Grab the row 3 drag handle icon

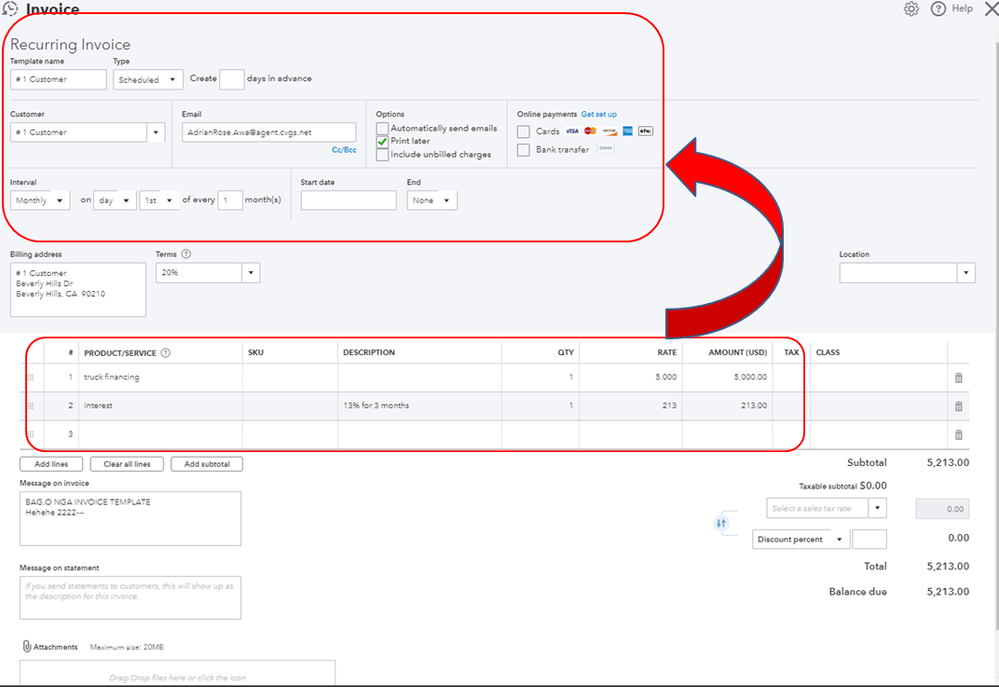coord(31,435)
